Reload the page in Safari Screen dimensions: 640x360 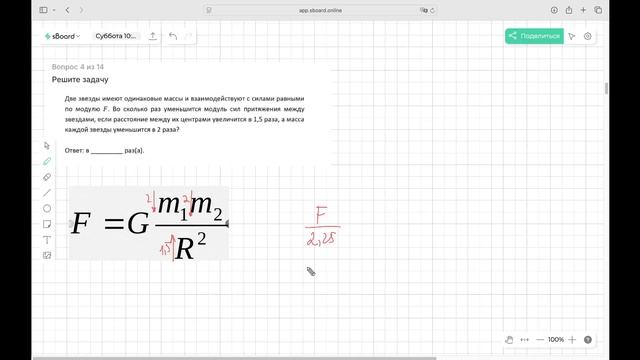tap(432, 10)
